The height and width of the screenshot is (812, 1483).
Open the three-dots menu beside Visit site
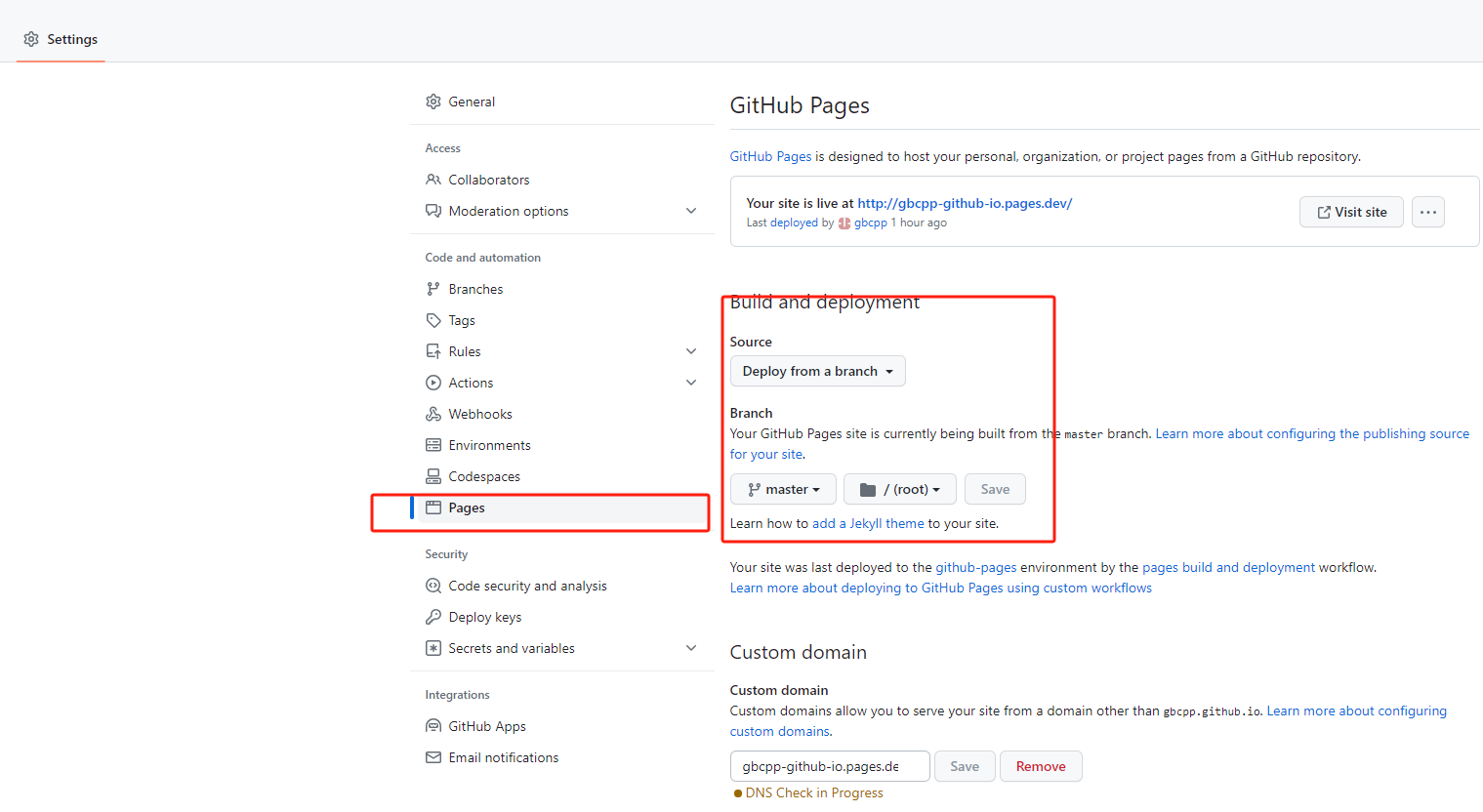[x=1427, y=212]
